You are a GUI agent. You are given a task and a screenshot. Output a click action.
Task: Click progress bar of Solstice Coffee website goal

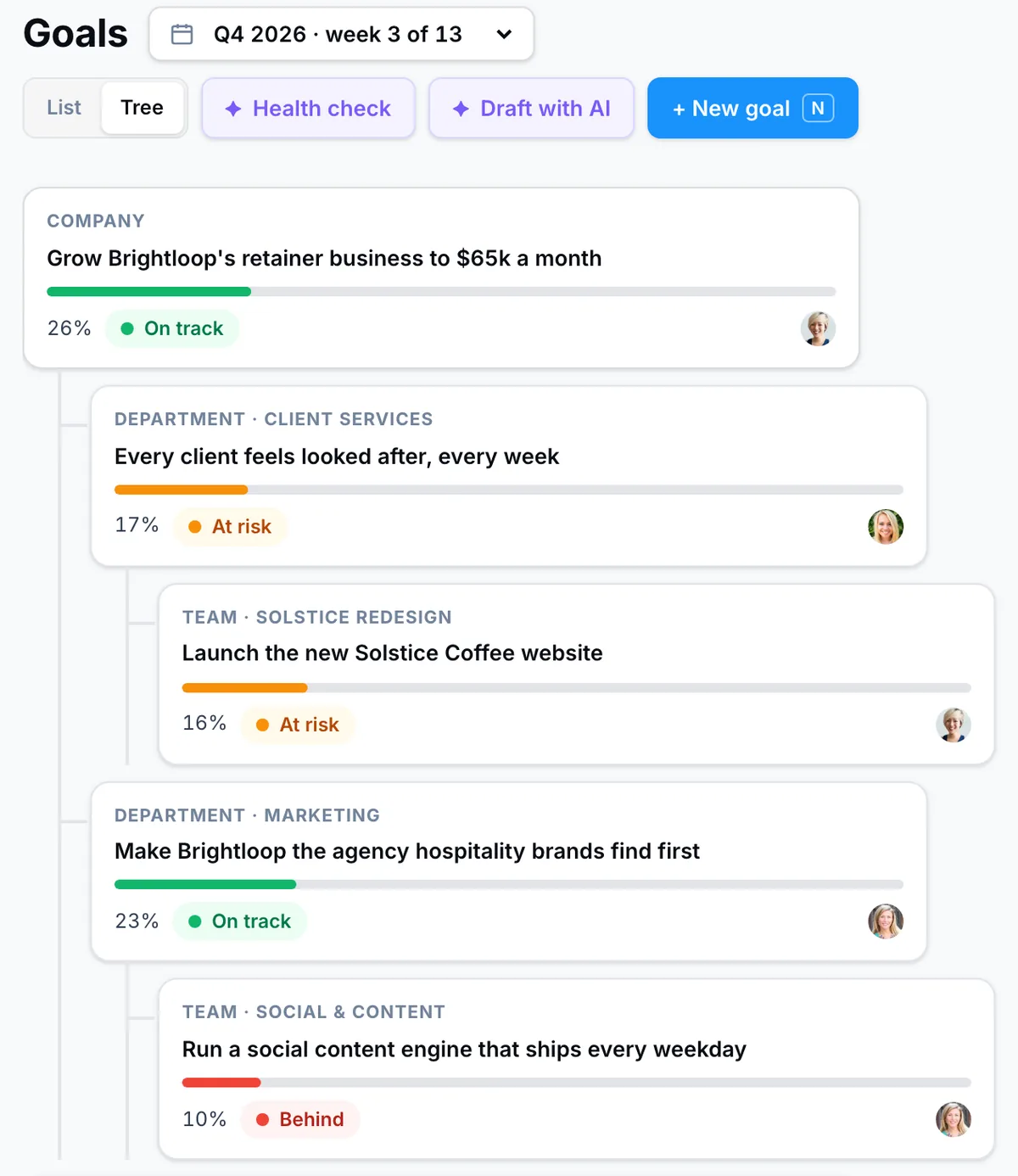(577, 687)
